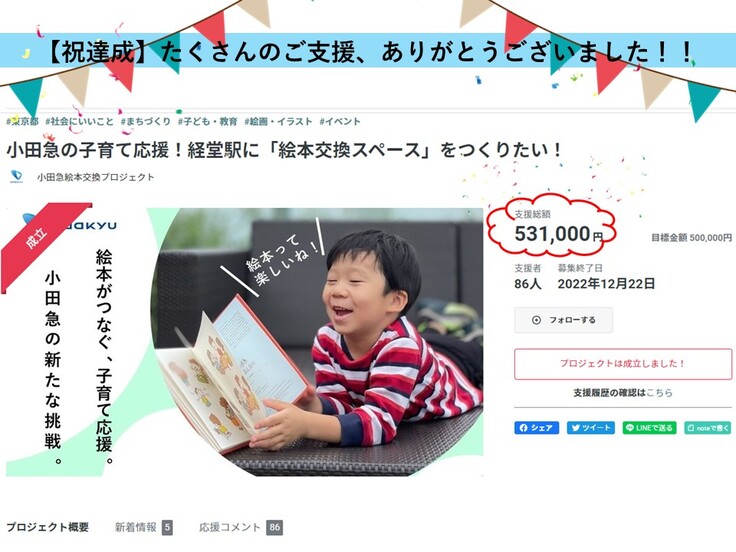Screen dimensions: 736x552
Task: Click the プロジェクトは成立しました！ button
Action: click(x=623, y=364)
